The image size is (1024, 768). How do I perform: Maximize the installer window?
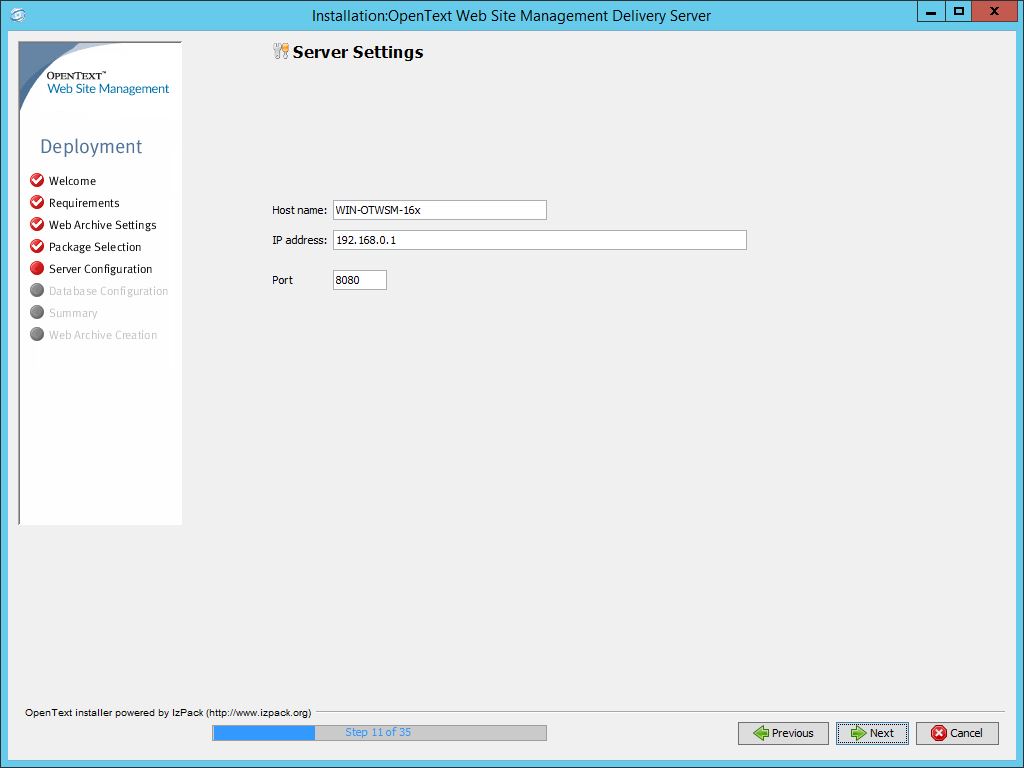coord(958,12)
